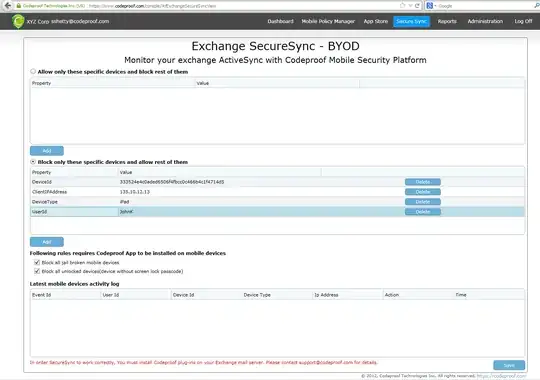This screenshot has width=540, height=380.
Task: Click the Codeproof shield logo
Action: coord(18,21)
